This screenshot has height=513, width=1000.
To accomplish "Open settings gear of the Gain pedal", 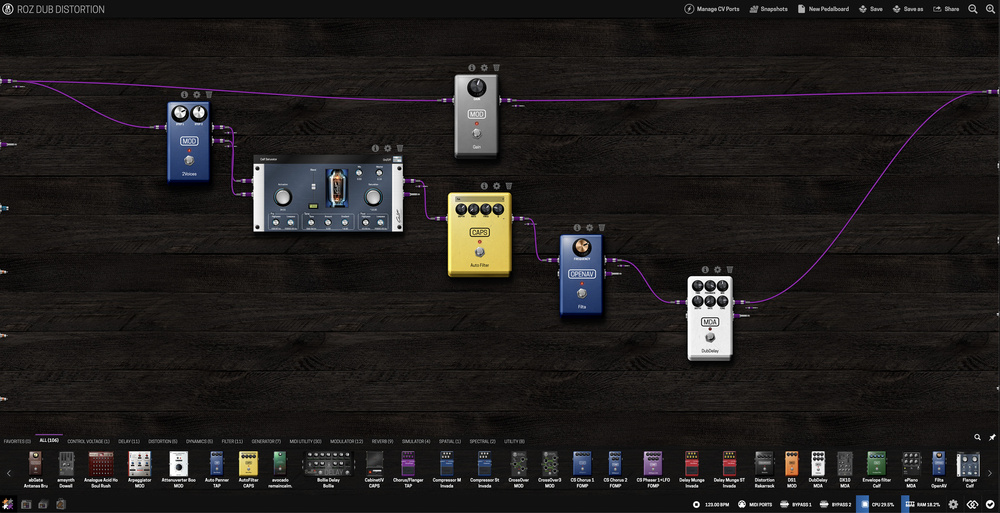I will [484, 67].
